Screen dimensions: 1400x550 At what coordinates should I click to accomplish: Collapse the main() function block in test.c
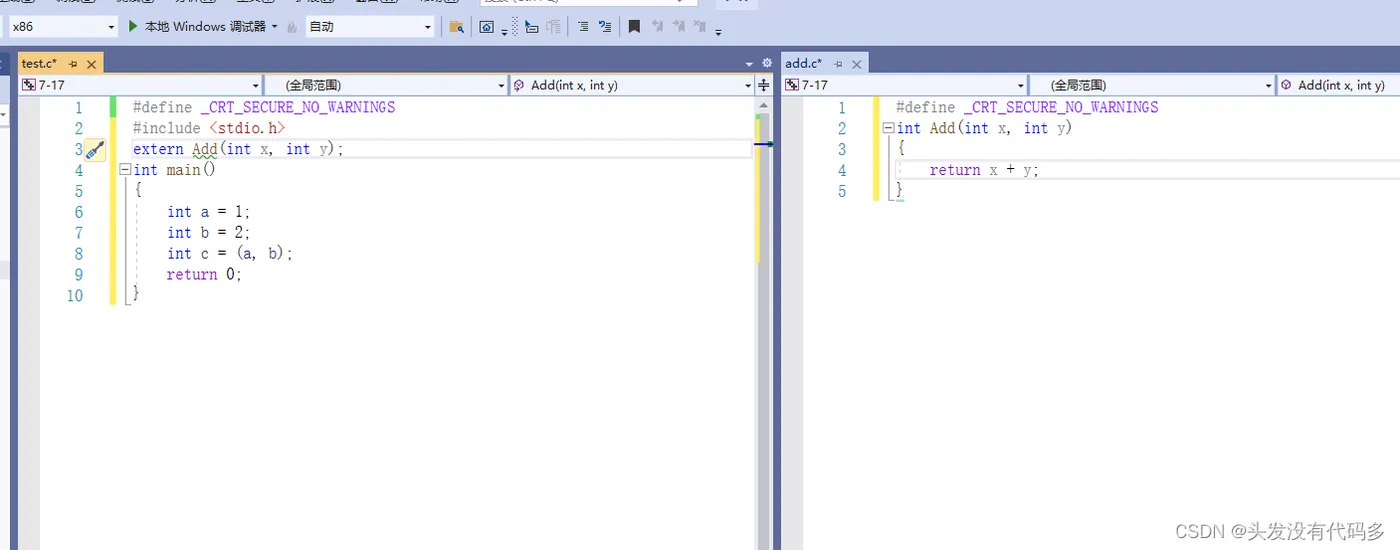pos(124,170)
